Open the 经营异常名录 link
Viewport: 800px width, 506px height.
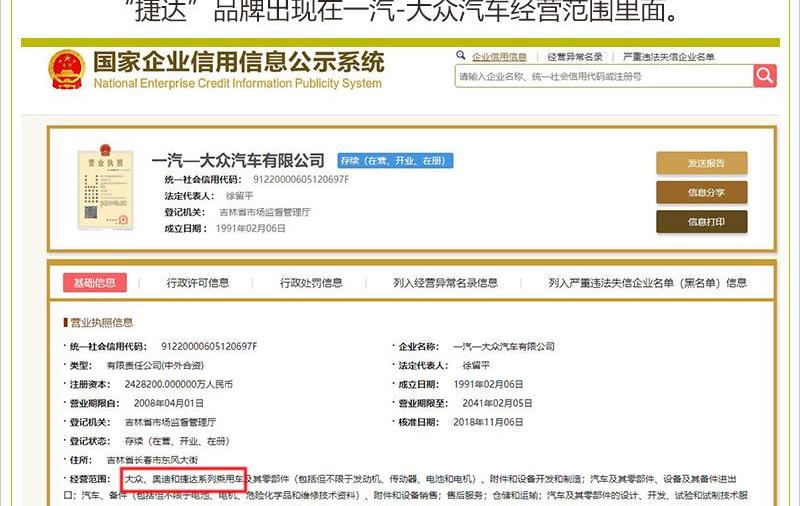(x=575, y=57)
